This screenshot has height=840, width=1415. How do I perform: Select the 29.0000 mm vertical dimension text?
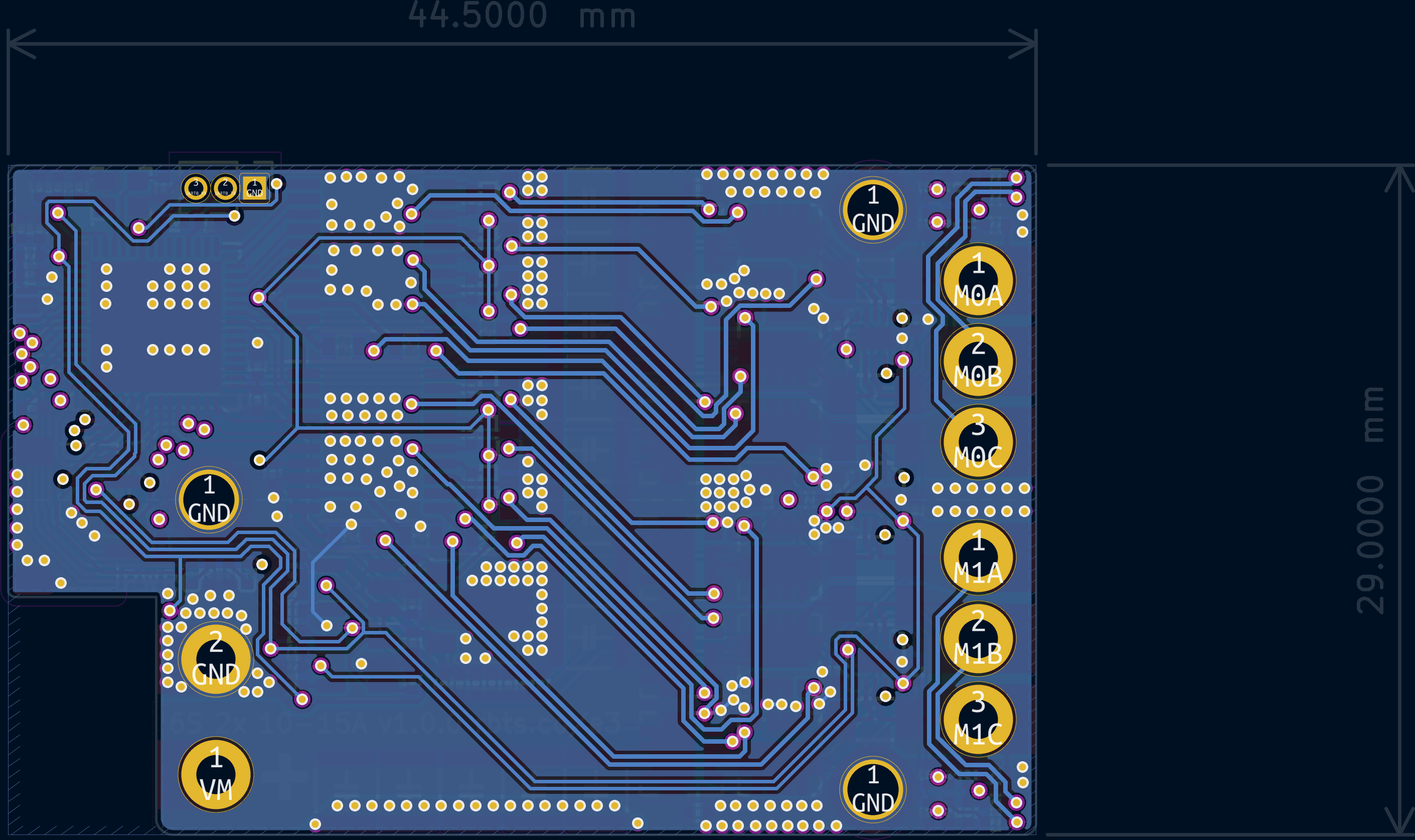[x=1371, y=501]
